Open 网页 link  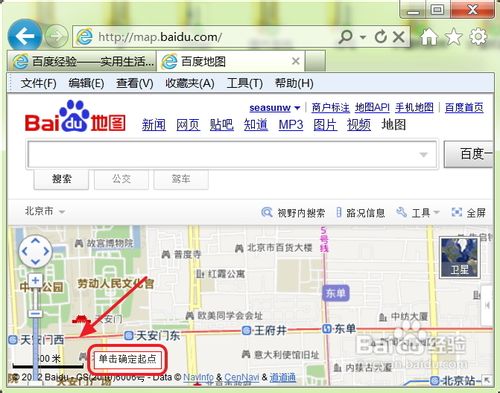(x=188, y=125)
